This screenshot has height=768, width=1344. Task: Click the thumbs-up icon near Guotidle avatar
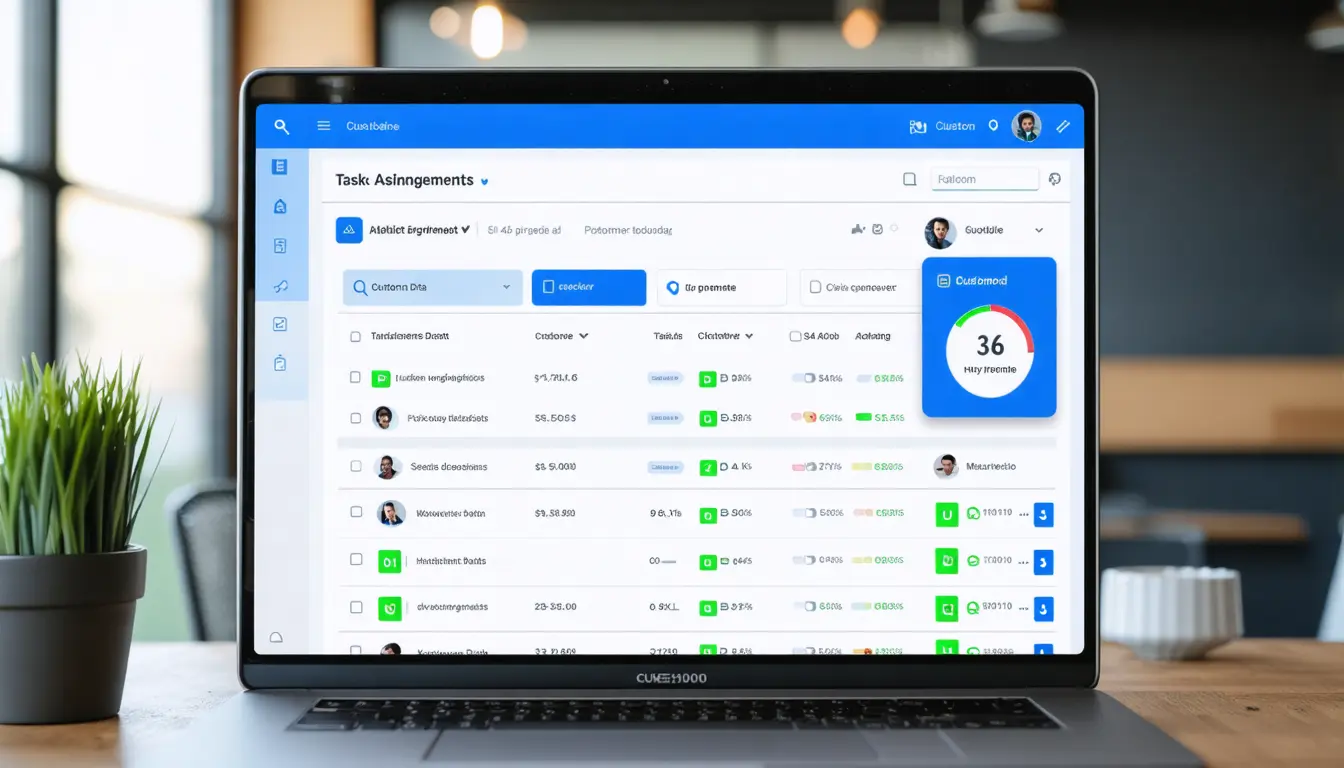tap(858, 229)
